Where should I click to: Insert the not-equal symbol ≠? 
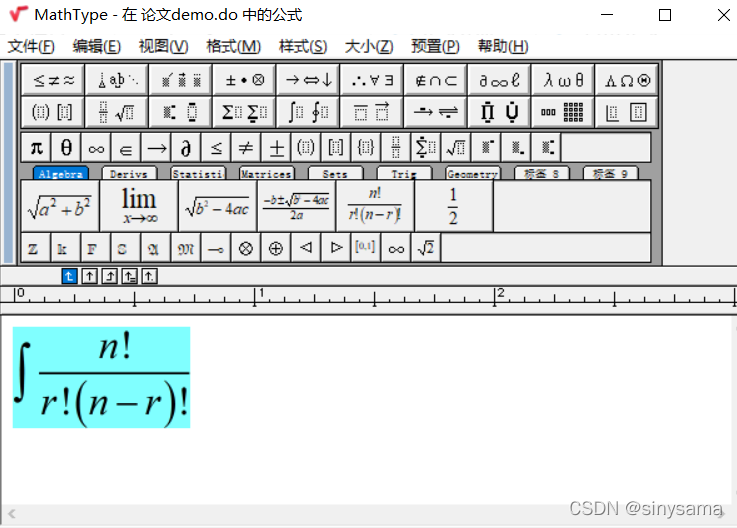245,148
